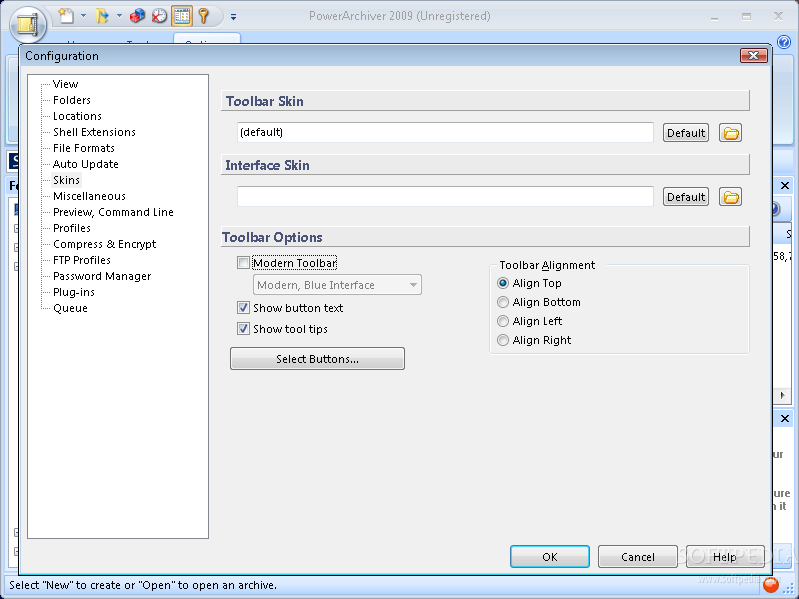Open the Customize Quick Access Toolbar arrow
This screenshot has height=599, width=799.
233,16
